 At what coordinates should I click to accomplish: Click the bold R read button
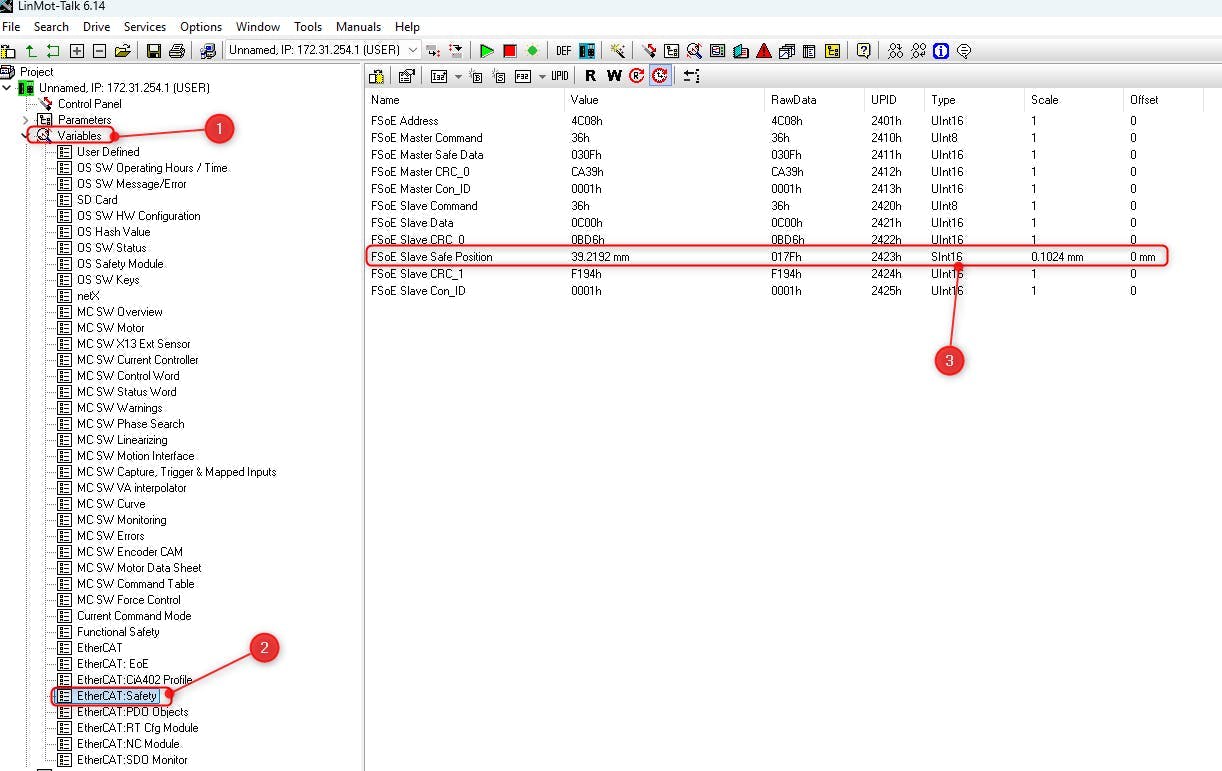(x=590, y=76)
